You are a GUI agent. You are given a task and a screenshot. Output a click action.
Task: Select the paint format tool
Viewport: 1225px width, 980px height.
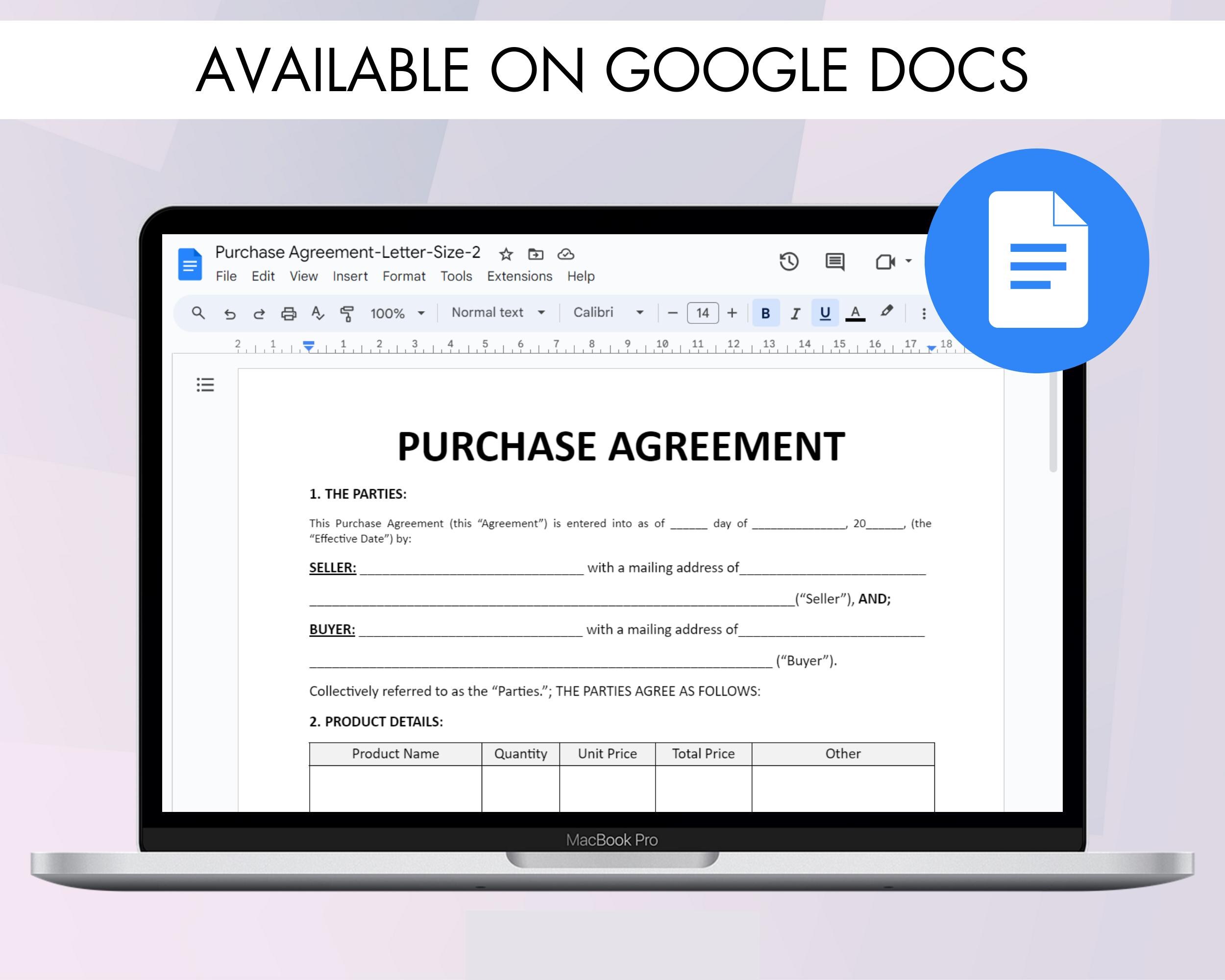(346, 314)
